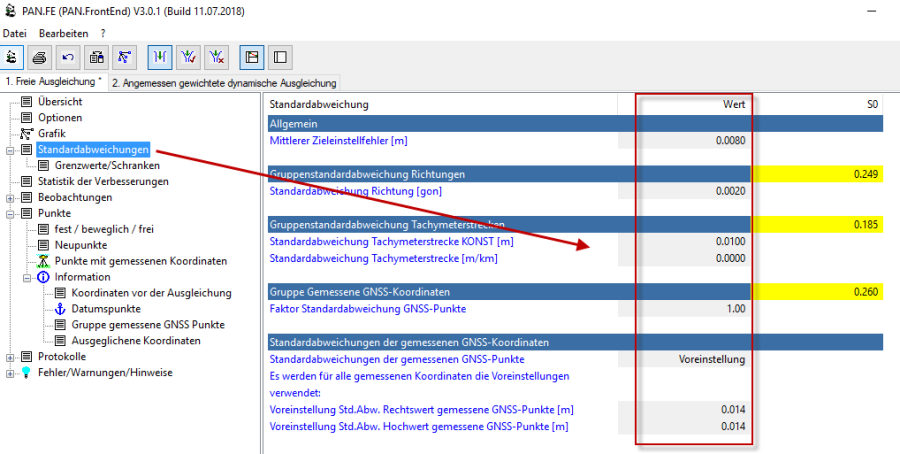Toggle the split panel layout button
The image size is (900, 454).
click(x=252, y=57)
